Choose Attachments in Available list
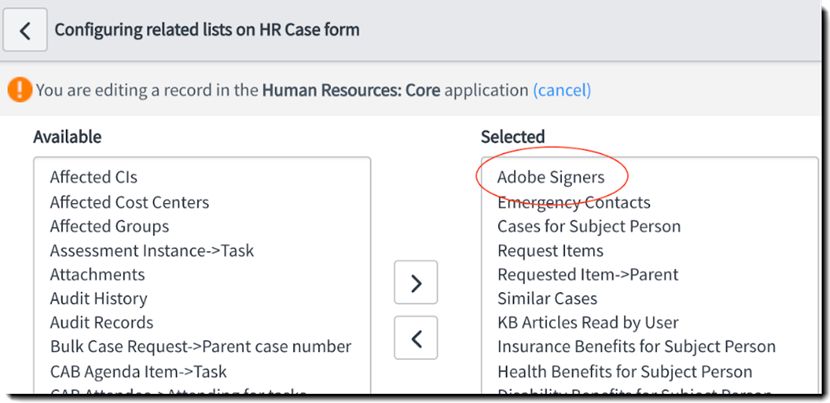Viewport: 830px width, 403px height. pos(97,274)
